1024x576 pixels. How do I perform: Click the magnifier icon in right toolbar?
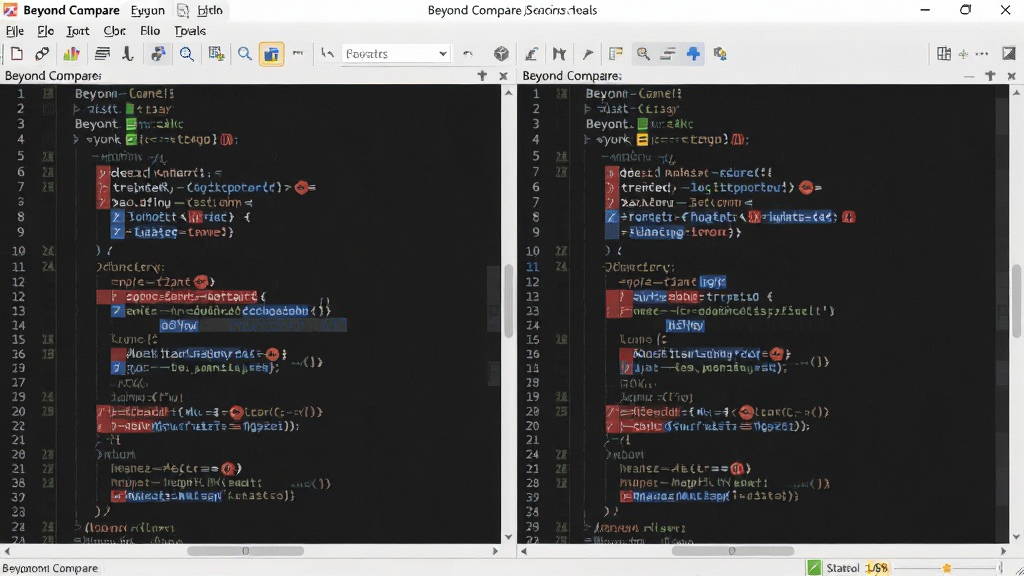[643, 54]
